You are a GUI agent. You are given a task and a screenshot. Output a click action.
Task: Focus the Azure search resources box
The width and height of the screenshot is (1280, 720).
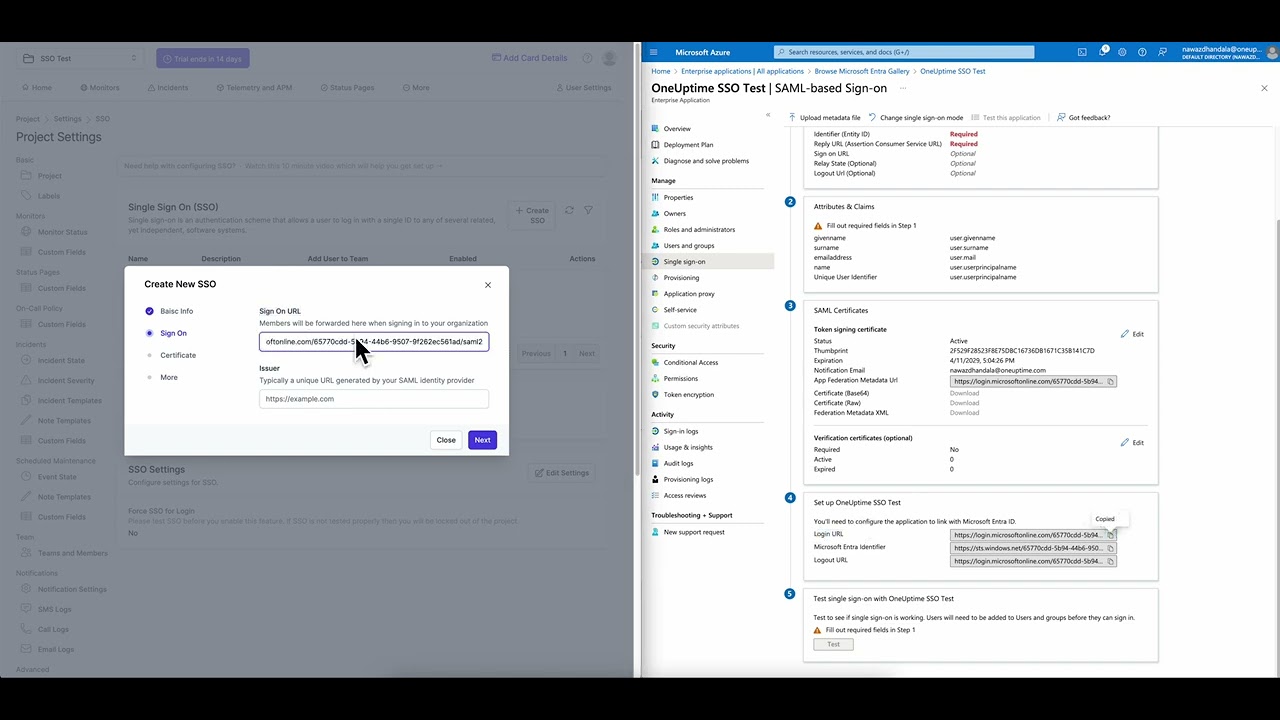(x=904, y=52)
